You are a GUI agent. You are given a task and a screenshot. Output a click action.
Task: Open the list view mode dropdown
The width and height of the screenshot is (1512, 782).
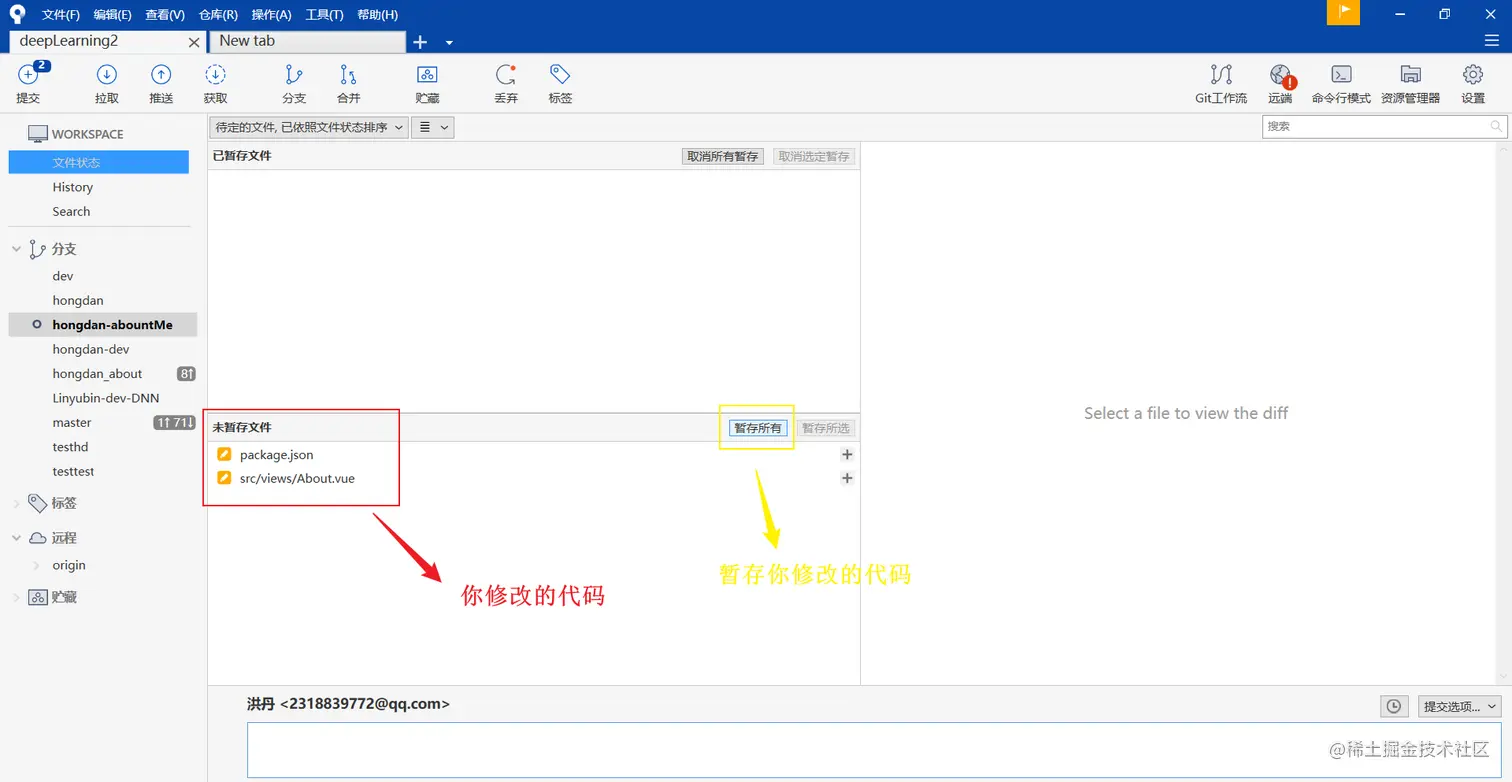pos(433,127)
